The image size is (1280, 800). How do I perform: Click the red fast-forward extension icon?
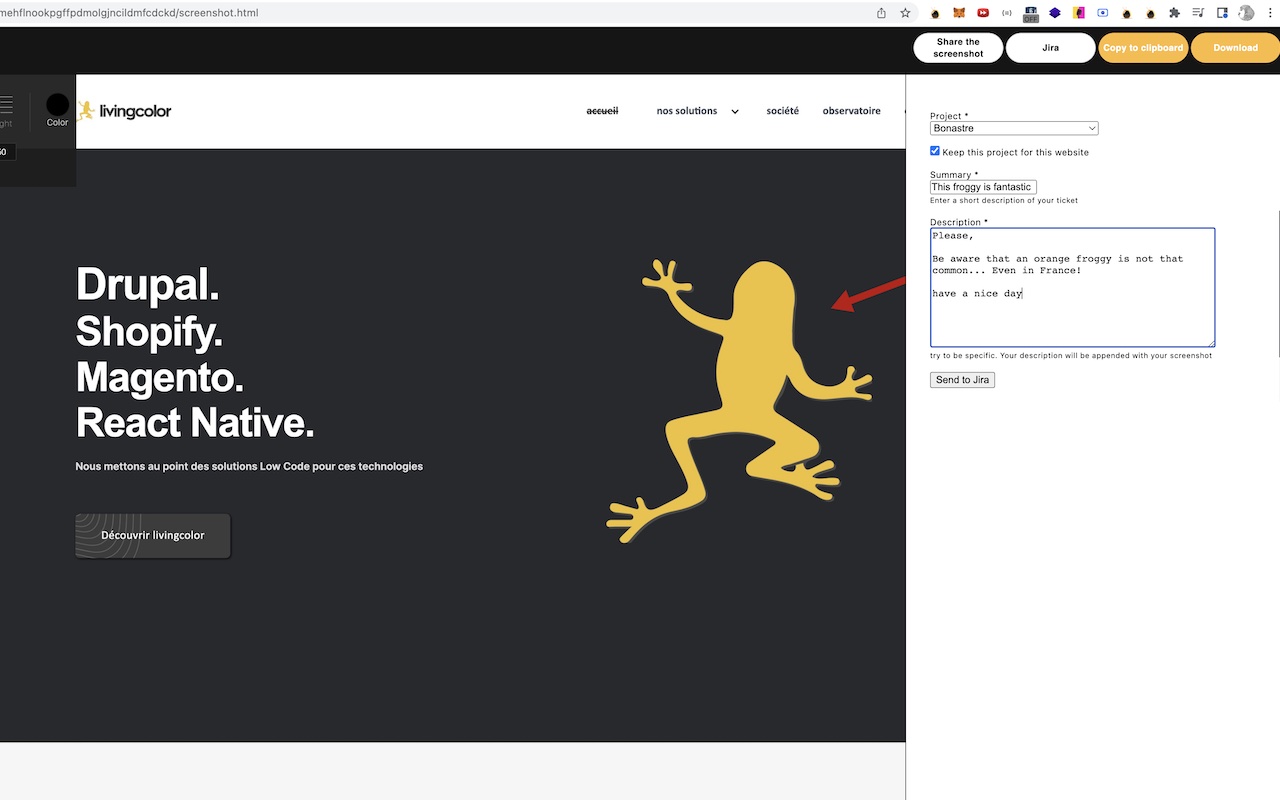point(983,13)
